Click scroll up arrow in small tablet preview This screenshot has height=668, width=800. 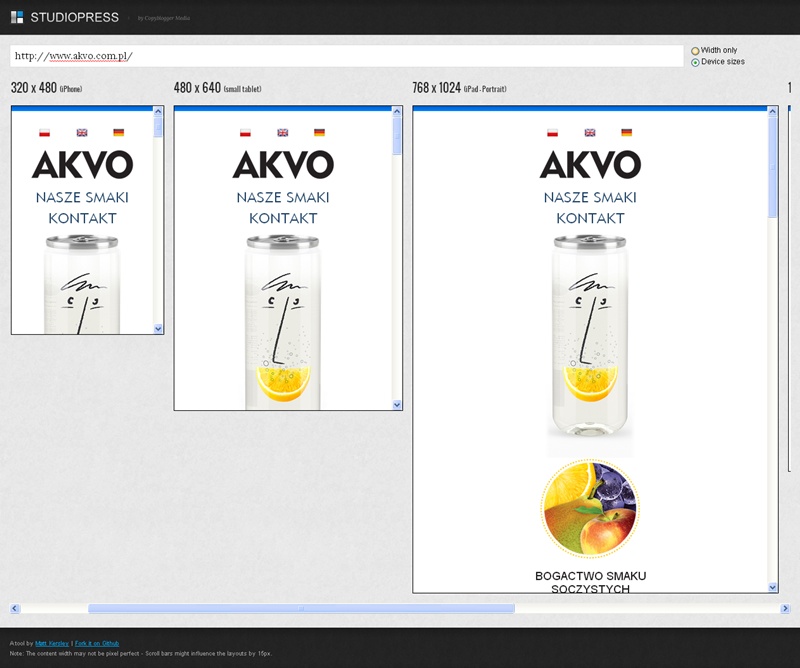pos(397,113)
